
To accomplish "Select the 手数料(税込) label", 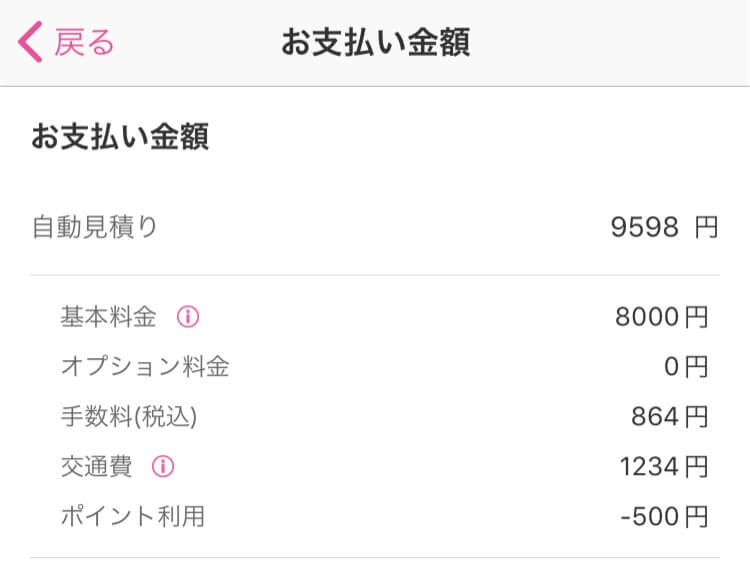I will pos(129,417).
